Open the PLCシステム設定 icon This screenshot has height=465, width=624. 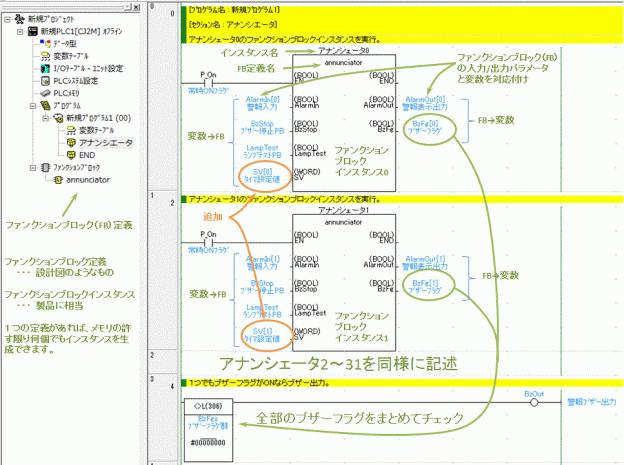45,81
